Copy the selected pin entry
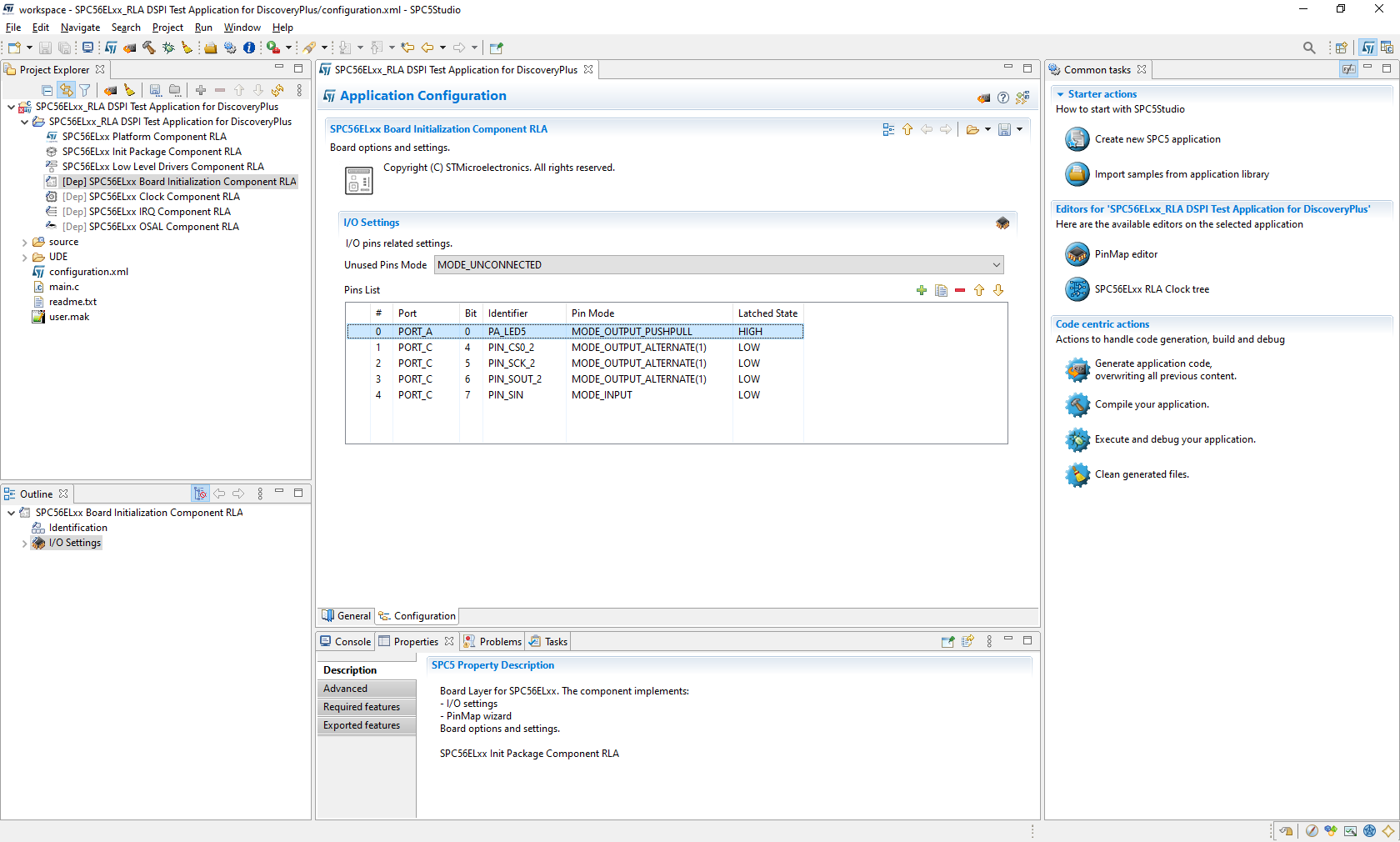The image size is (1400, 842). click(941, 290)
